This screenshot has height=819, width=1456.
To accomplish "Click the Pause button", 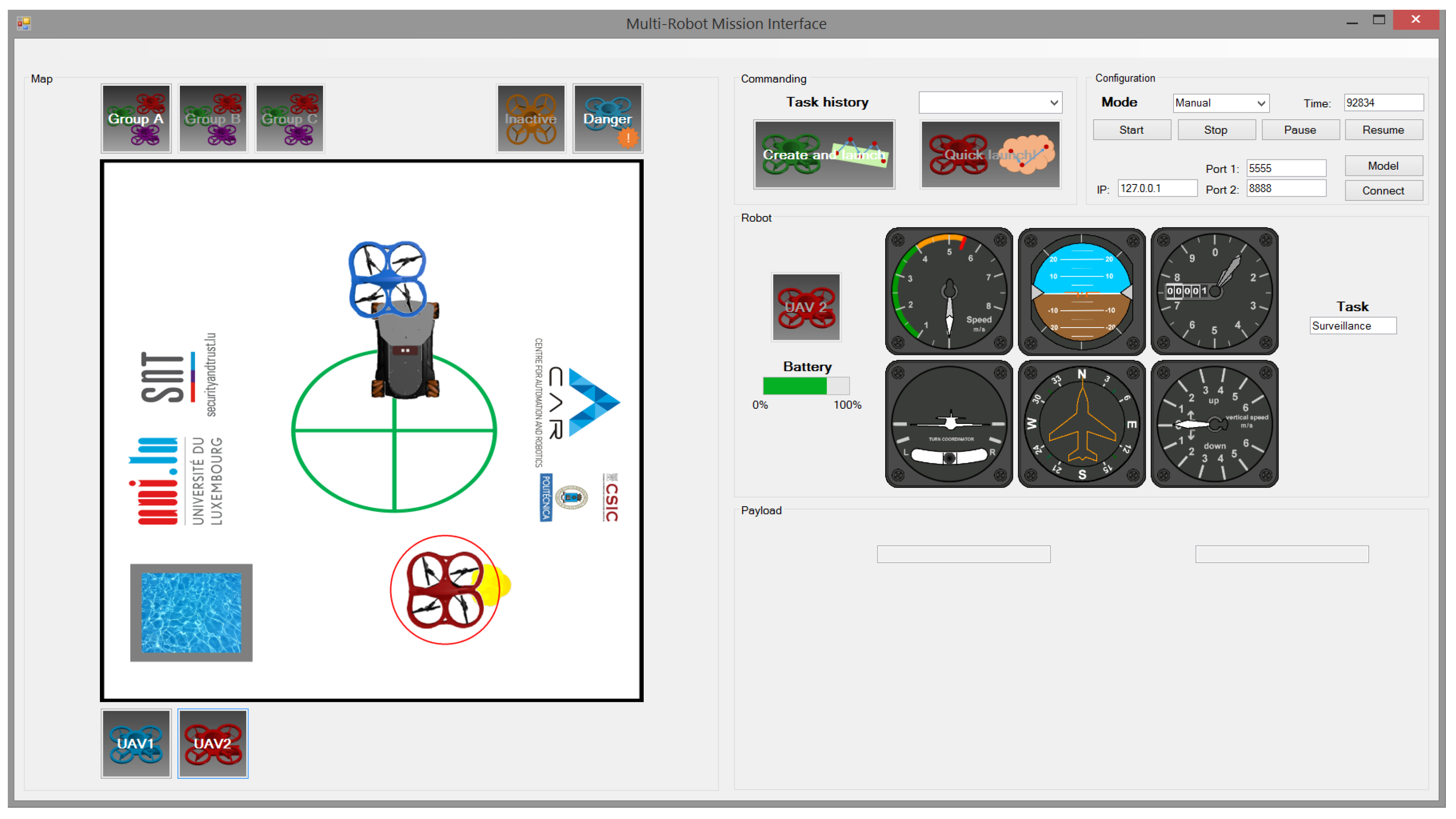I will coord(1300,130).
